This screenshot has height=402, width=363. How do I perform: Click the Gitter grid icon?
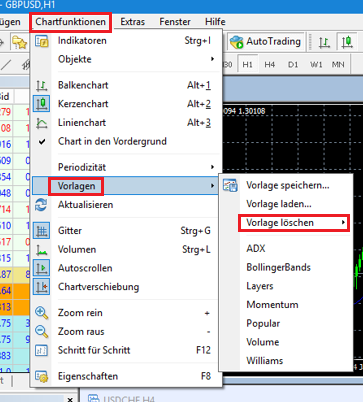pyautogui.click(x=42, y=231)
